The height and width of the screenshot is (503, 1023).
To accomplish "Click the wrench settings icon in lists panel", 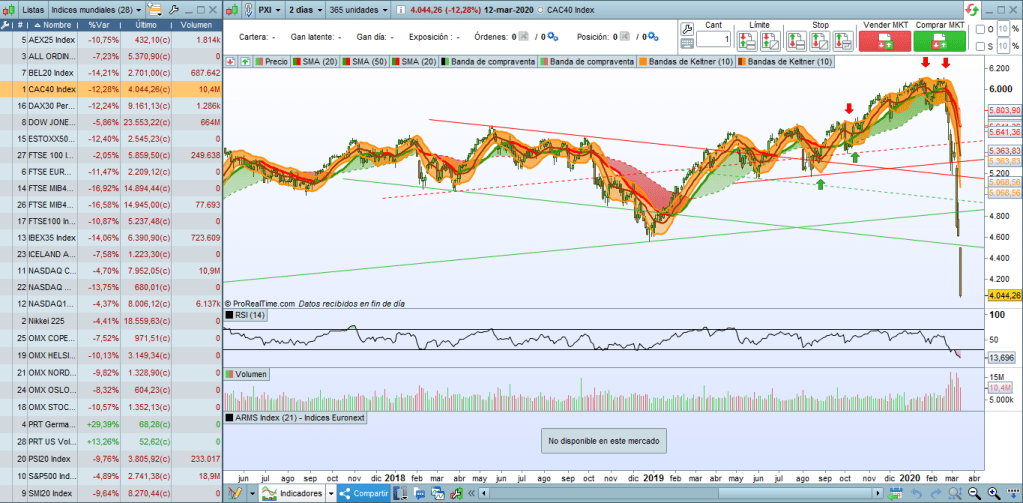I will click(176, 9).
